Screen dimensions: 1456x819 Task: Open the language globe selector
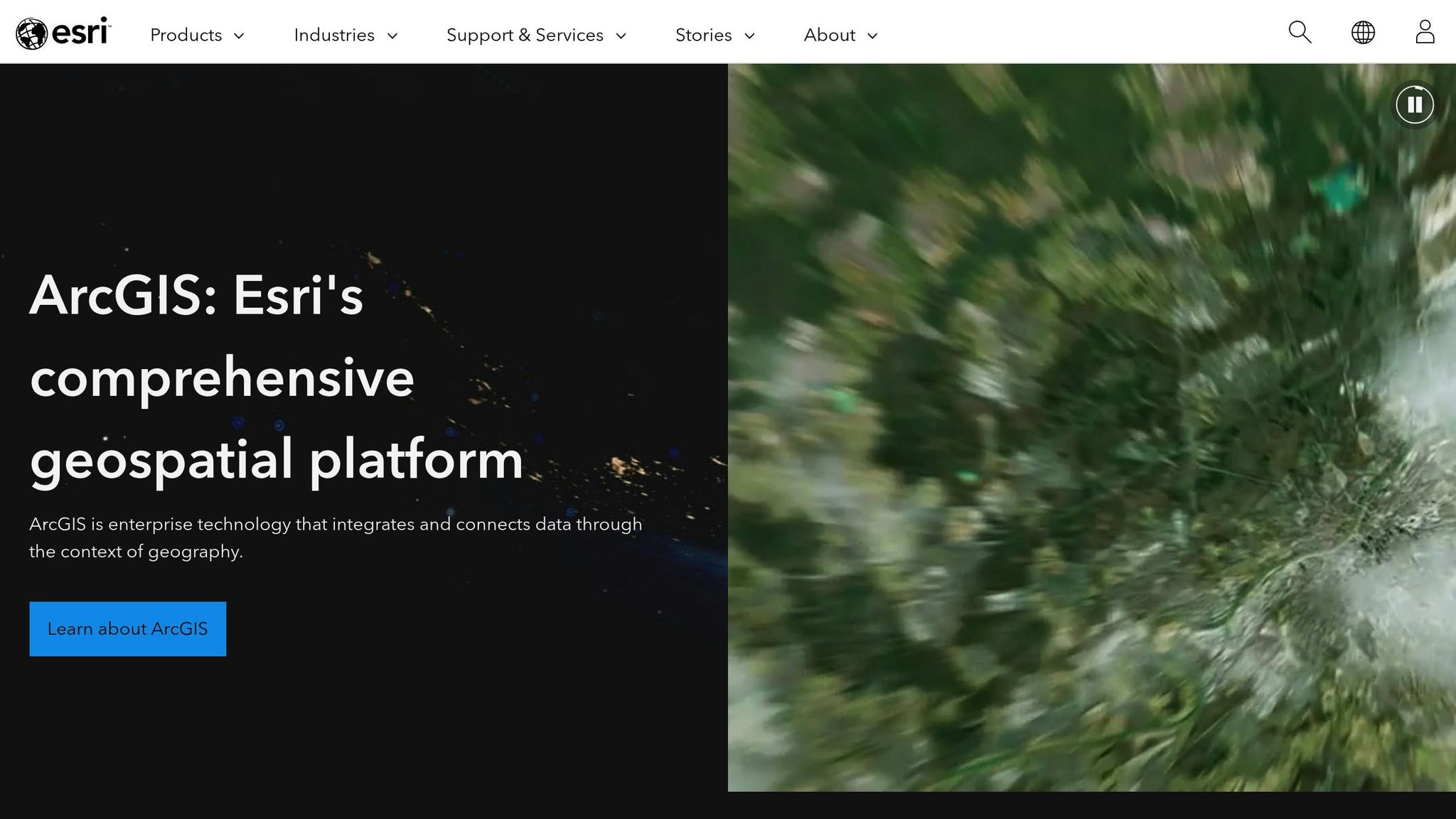coord(1363,32)
